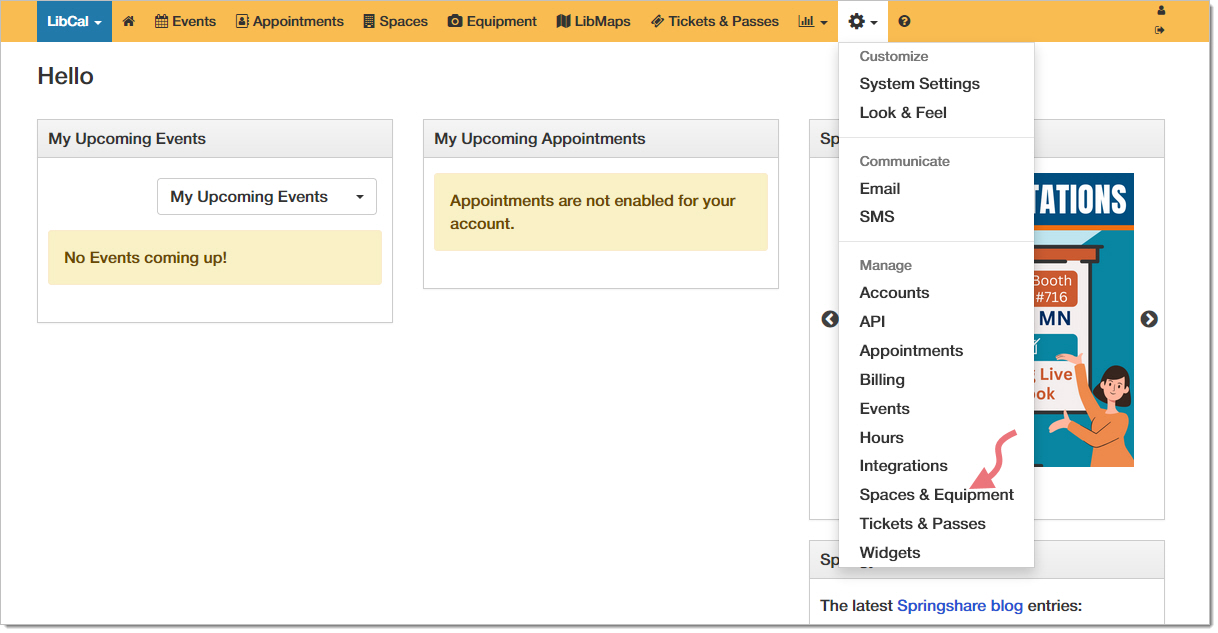Image resolution: width=1218 pixels, height=633 pixels.
Task: Expand the My Upcoming Events selector
Action: tap(267, 197)
